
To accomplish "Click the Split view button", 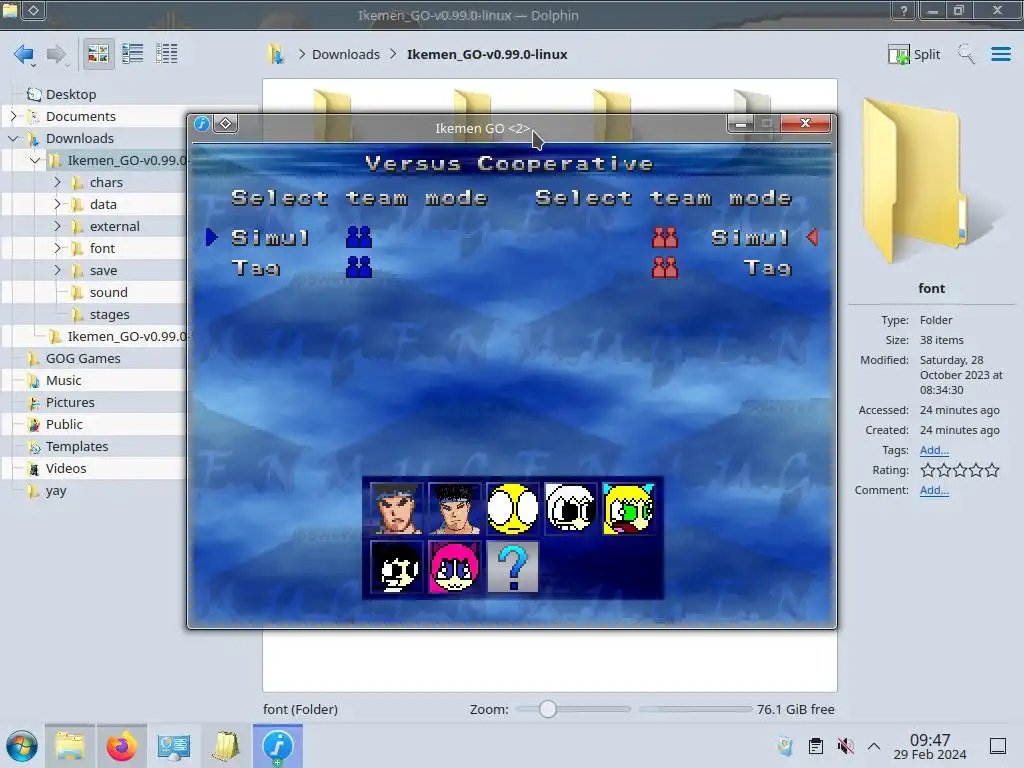I will (x=914, y=54).
